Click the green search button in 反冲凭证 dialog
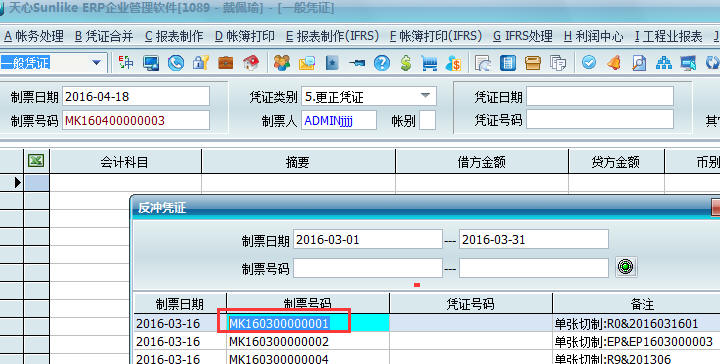The image size is (720, 364). 625,267
